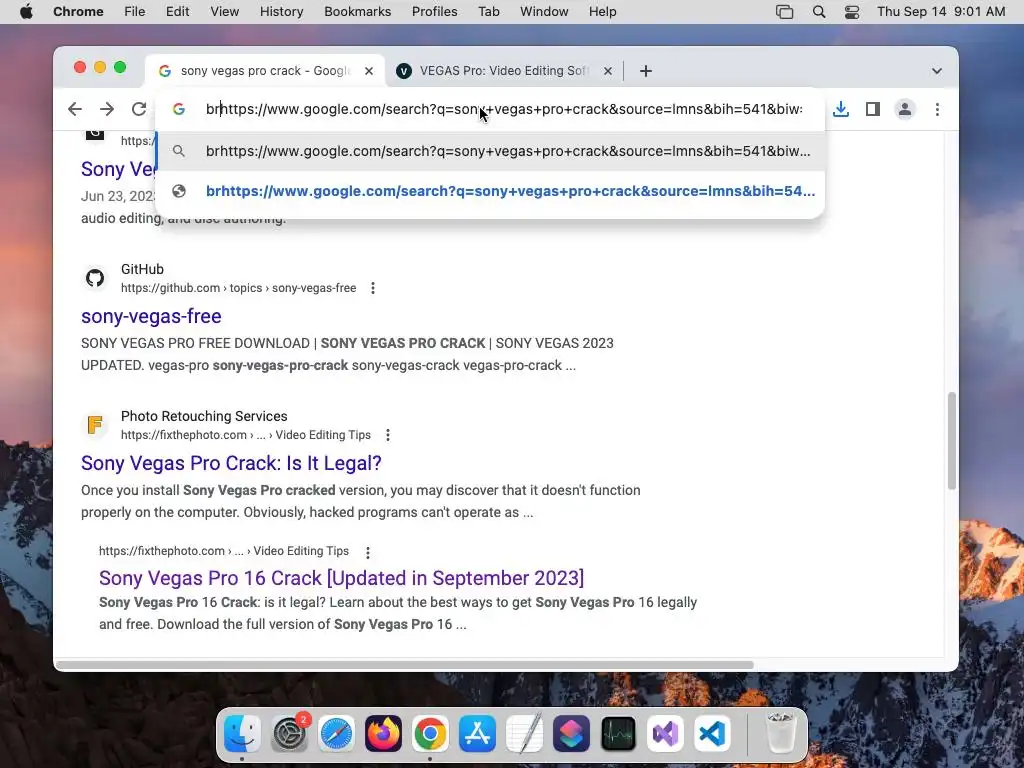The height and width of the screenshot is (768, 1024).
Task: Click the fixthephoto F favicon
Action: [x=95, y=425]
